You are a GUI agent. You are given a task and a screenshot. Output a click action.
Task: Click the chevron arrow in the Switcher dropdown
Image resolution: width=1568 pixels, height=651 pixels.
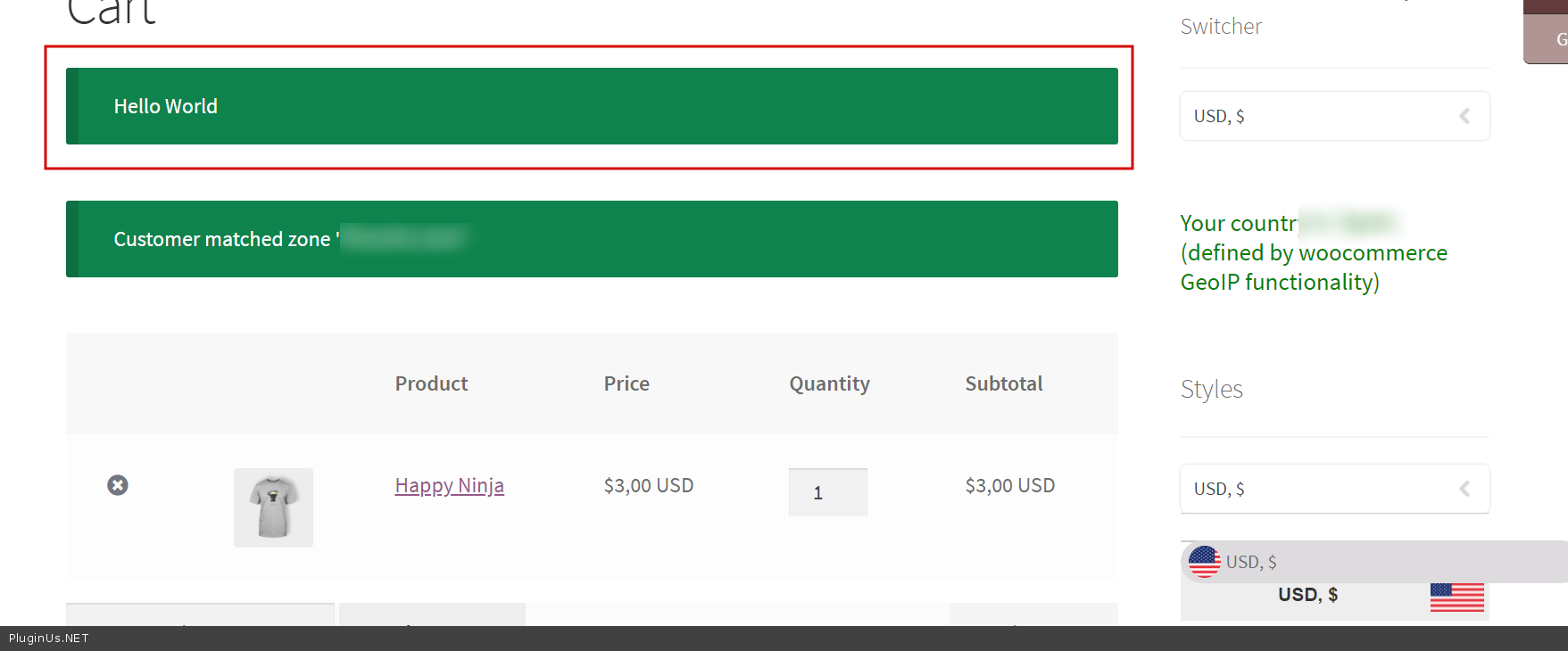pyautogui.click(x=1464, y=116)
